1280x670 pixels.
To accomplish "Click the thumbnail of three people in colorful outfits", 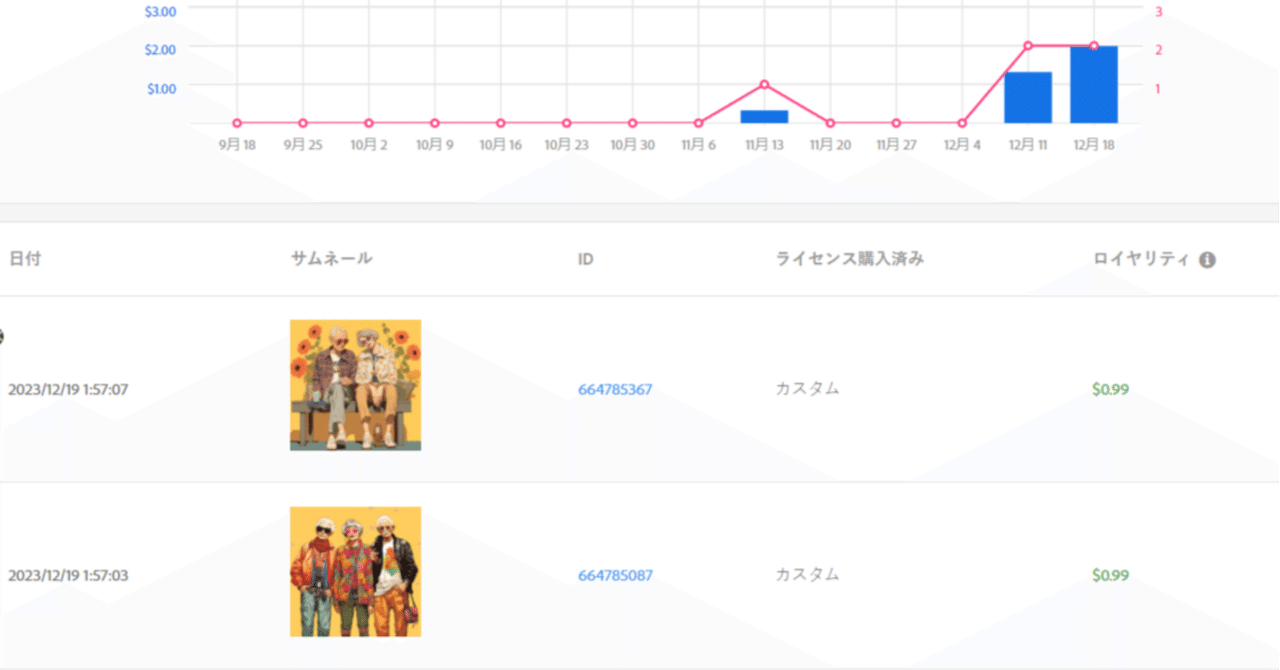I will (x=355, y=572).
